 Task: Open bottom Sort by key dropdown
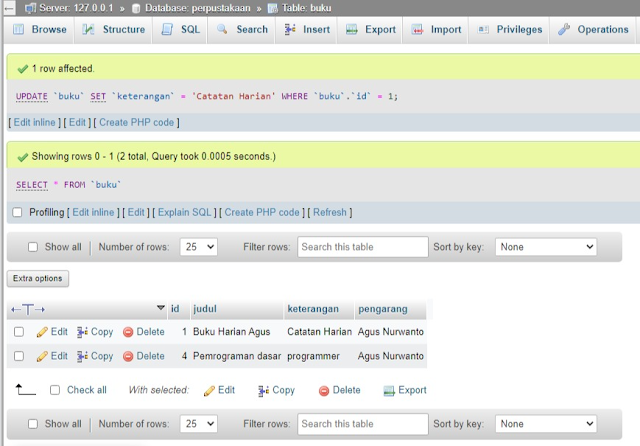tap(546, 424)
